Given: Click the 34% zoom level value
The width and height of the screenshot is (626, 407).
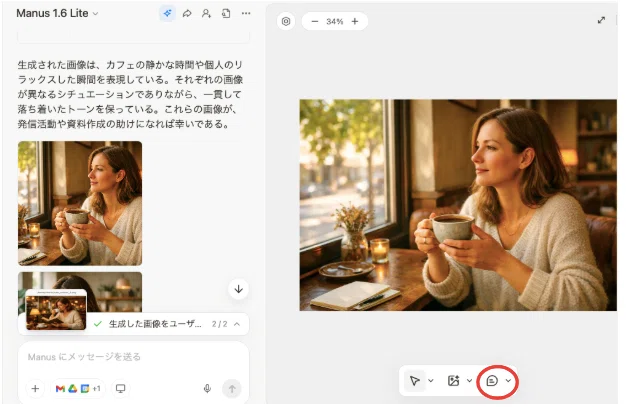Looking at the screenshot, I should click(x=335, y=21).
